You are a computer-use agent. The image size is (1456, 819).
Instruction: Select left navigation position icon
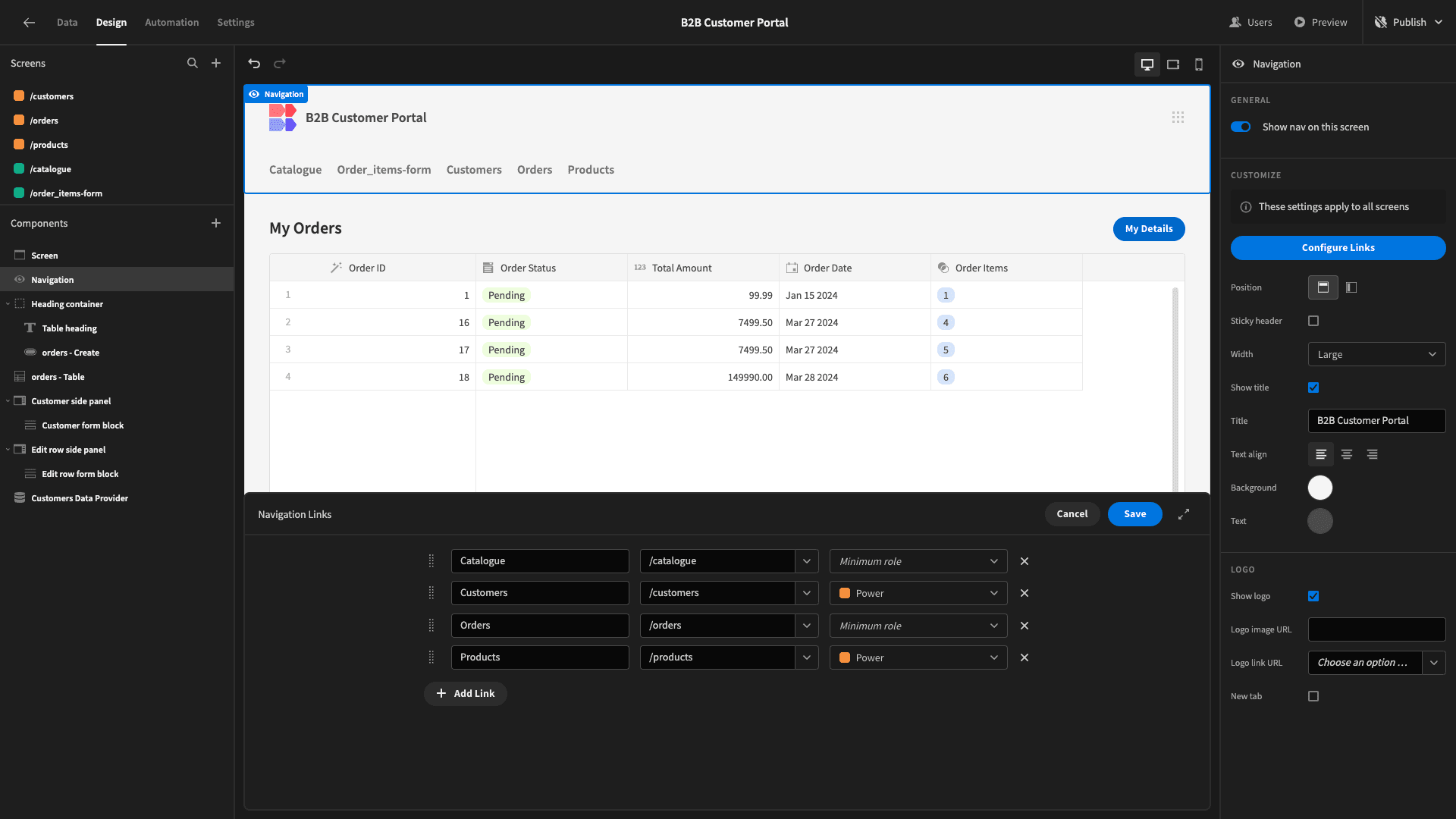[1351, 287]
